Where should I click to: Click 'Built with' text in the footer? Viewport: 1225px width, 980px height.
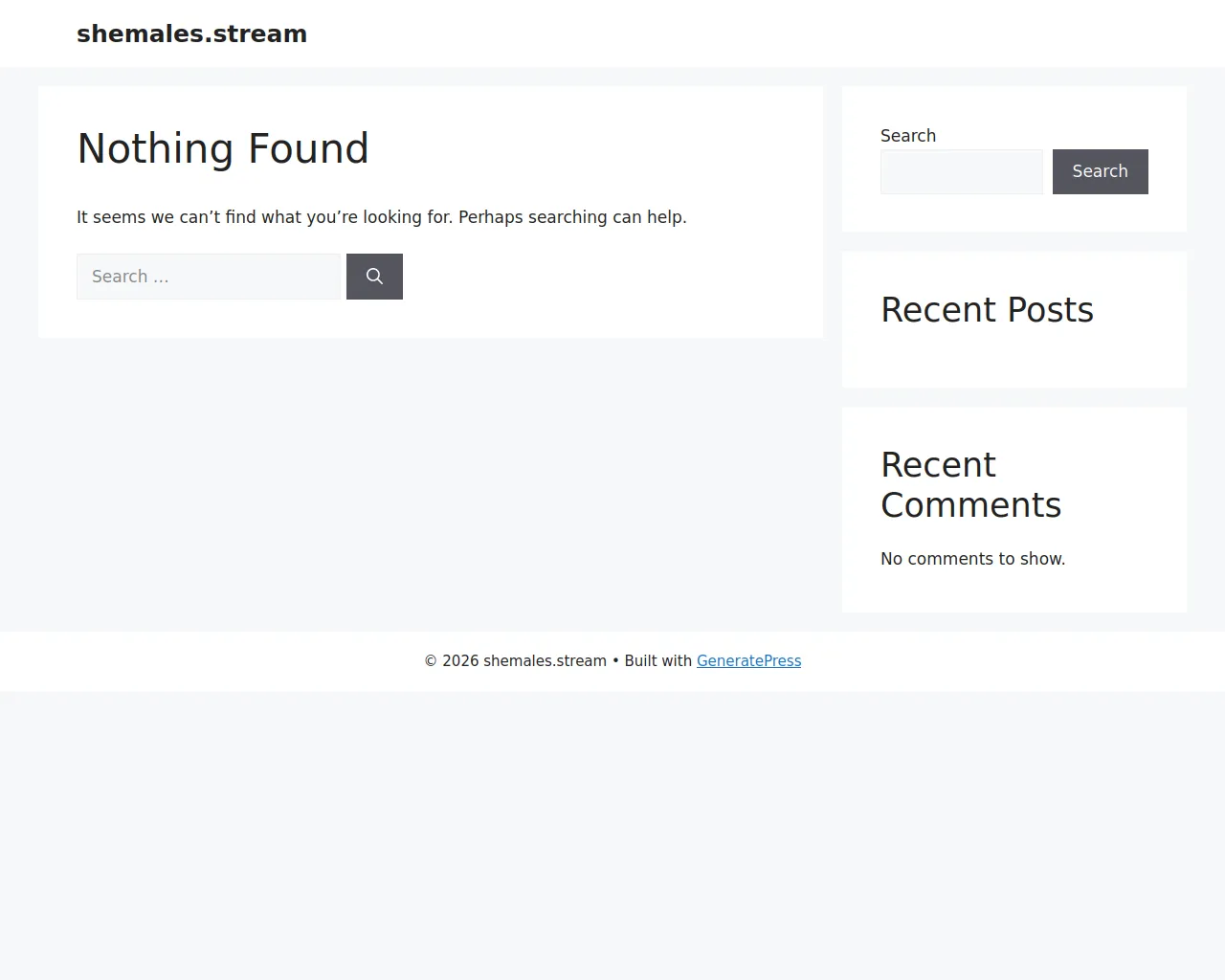[657, 661]
